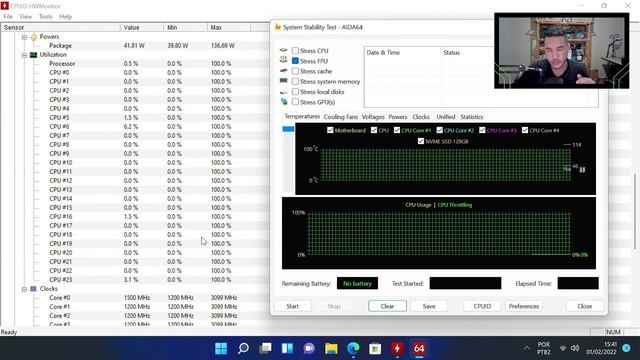The image size is (640, 360).
Task: Toggle Motherboard temperature graph checkbox
Action: point(330,130)
